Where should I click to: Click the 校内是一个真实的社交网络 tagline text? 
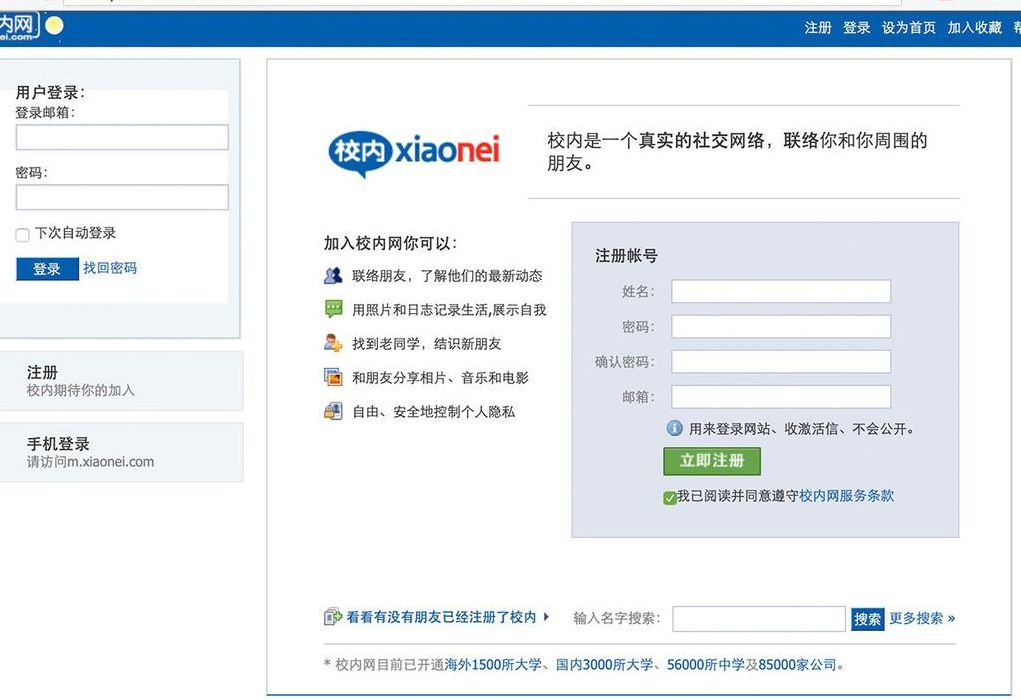(x=737, y=151)
